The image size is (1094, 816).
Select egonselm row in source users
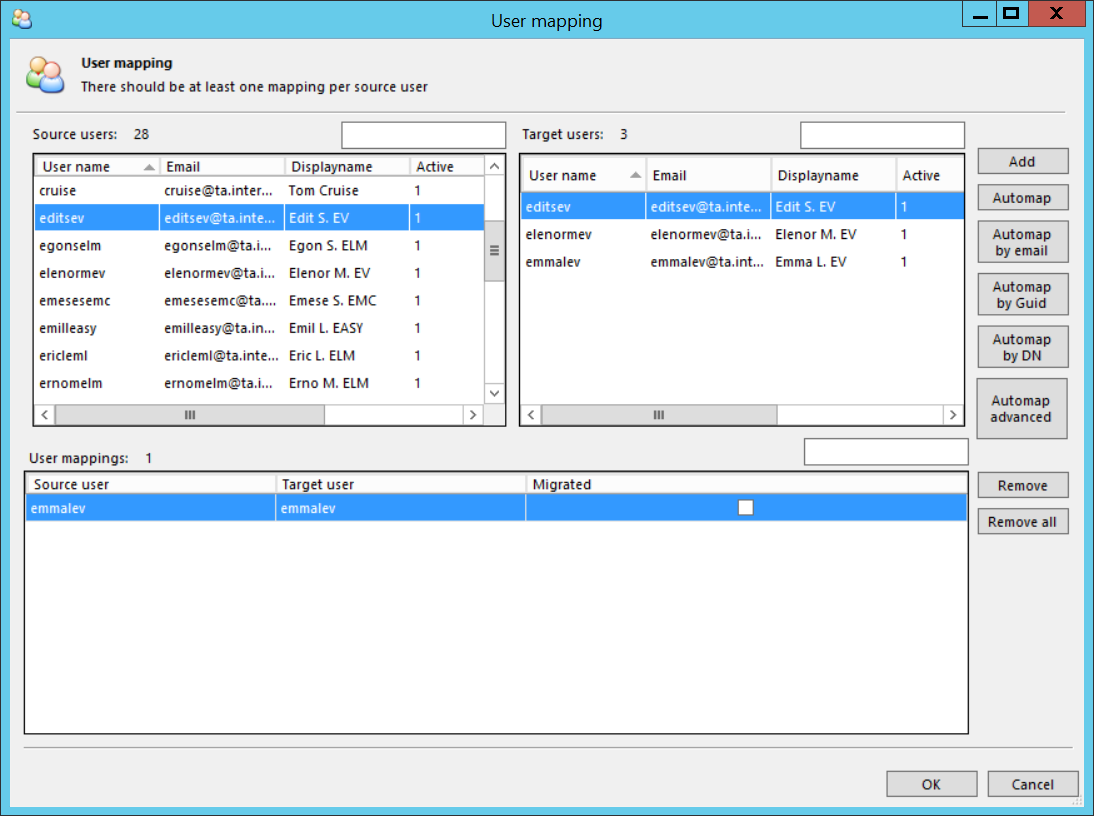(70, 245)
